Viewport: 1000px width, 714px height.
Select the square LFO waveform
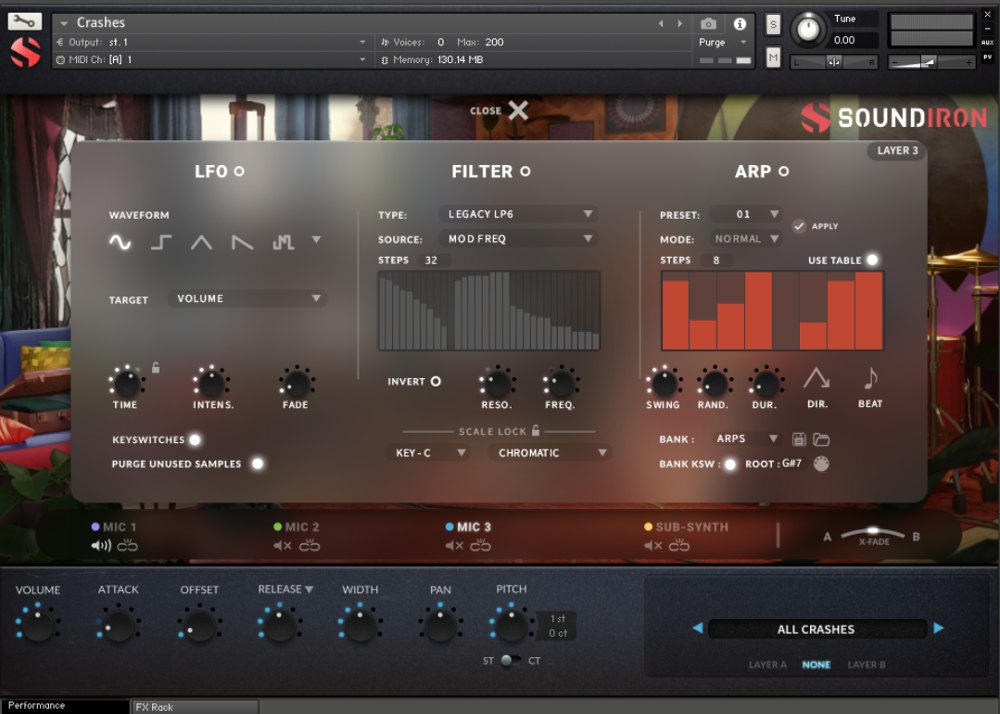160,242
